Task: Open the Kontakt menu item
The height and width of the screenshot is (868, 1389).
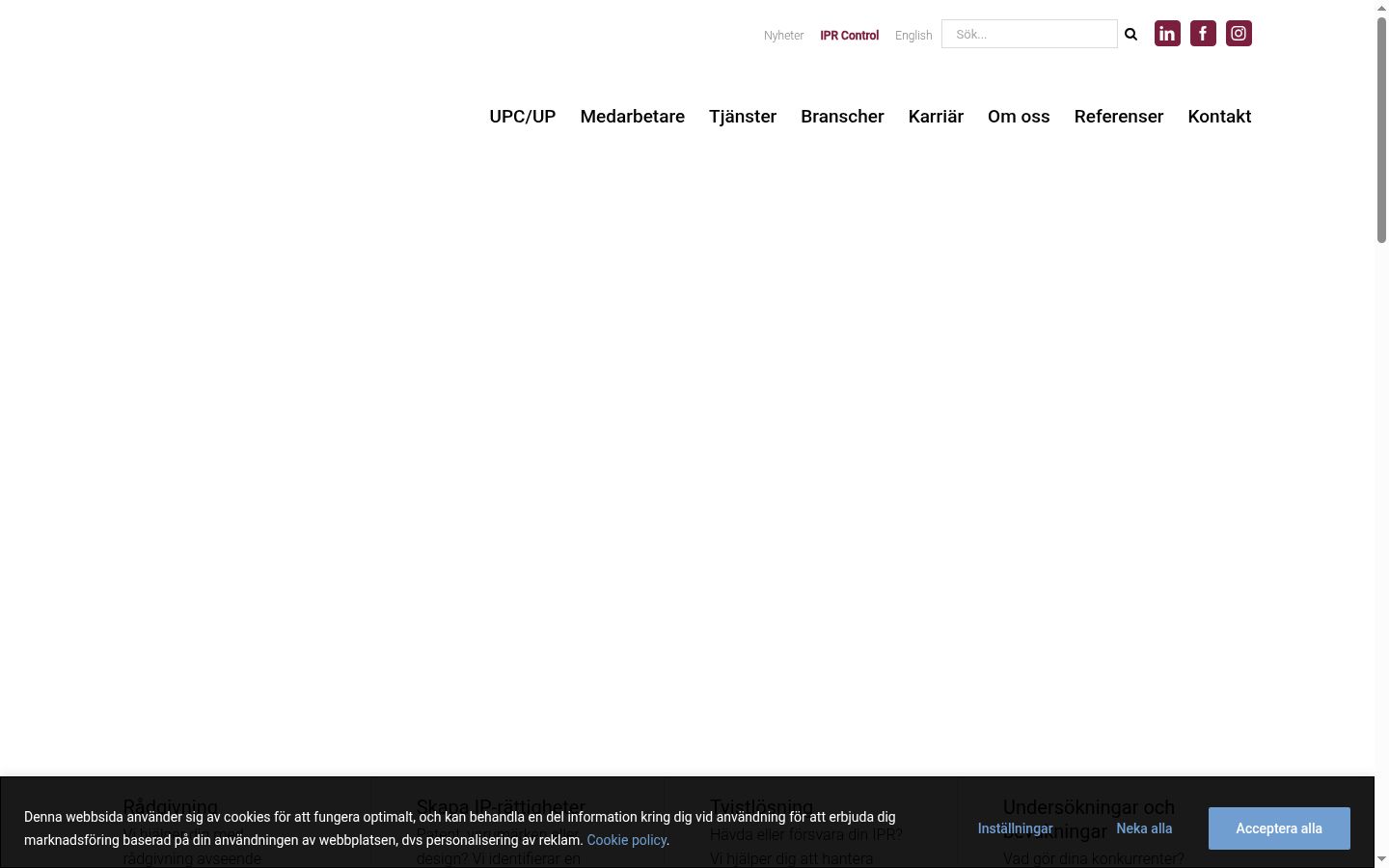Action: tap(1219, 117)
